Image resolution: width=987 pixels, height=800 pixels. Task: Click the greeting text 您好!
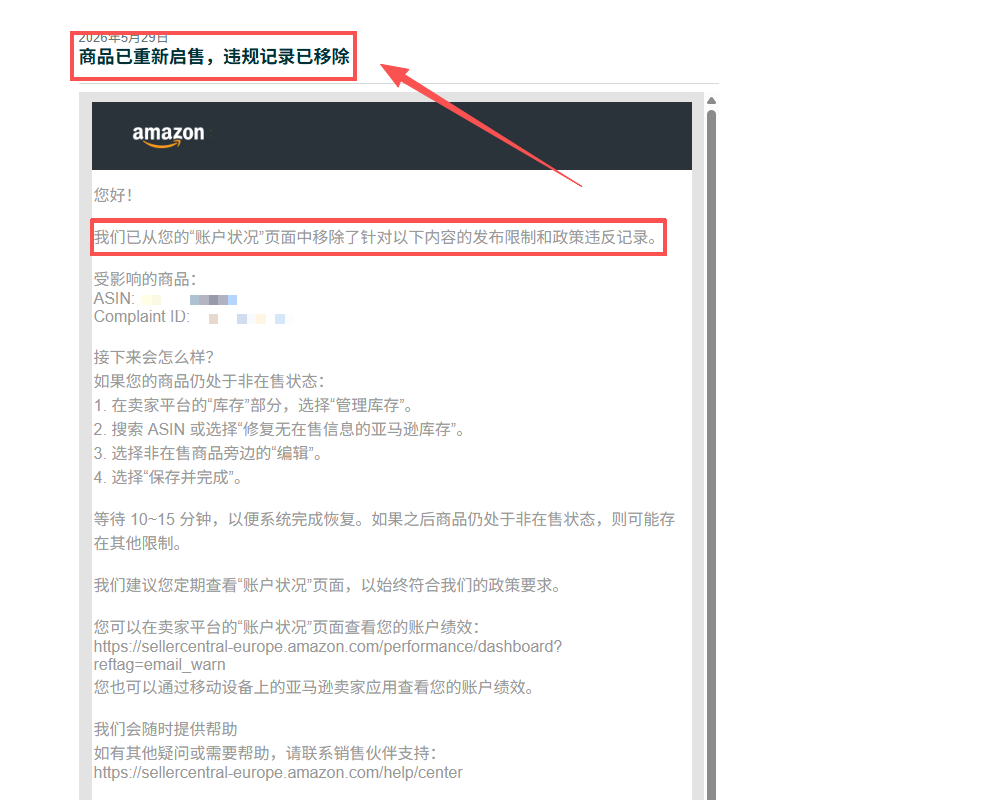tap(113, 195)
